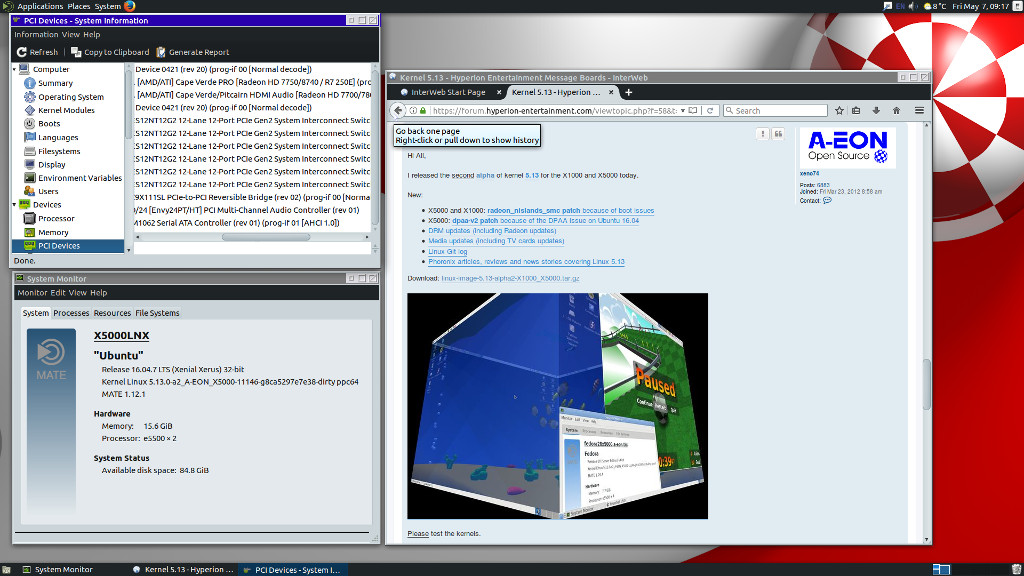
Task: Collapse the Devices tree node
Action: coord(15,205)
